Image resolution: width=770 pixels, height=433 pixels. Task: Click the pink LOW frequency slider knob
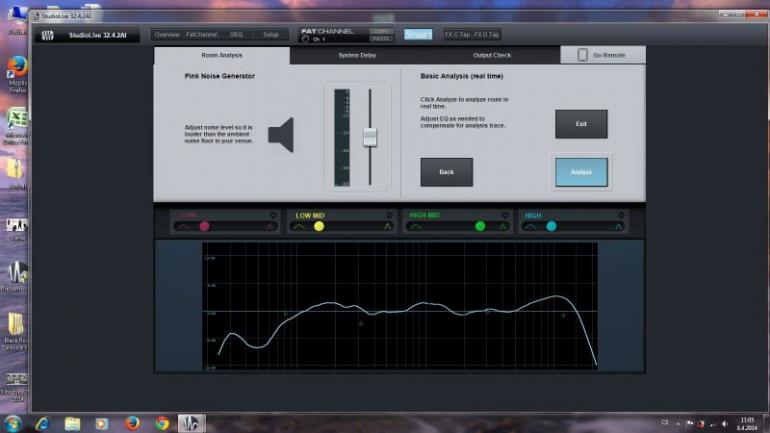205,226
